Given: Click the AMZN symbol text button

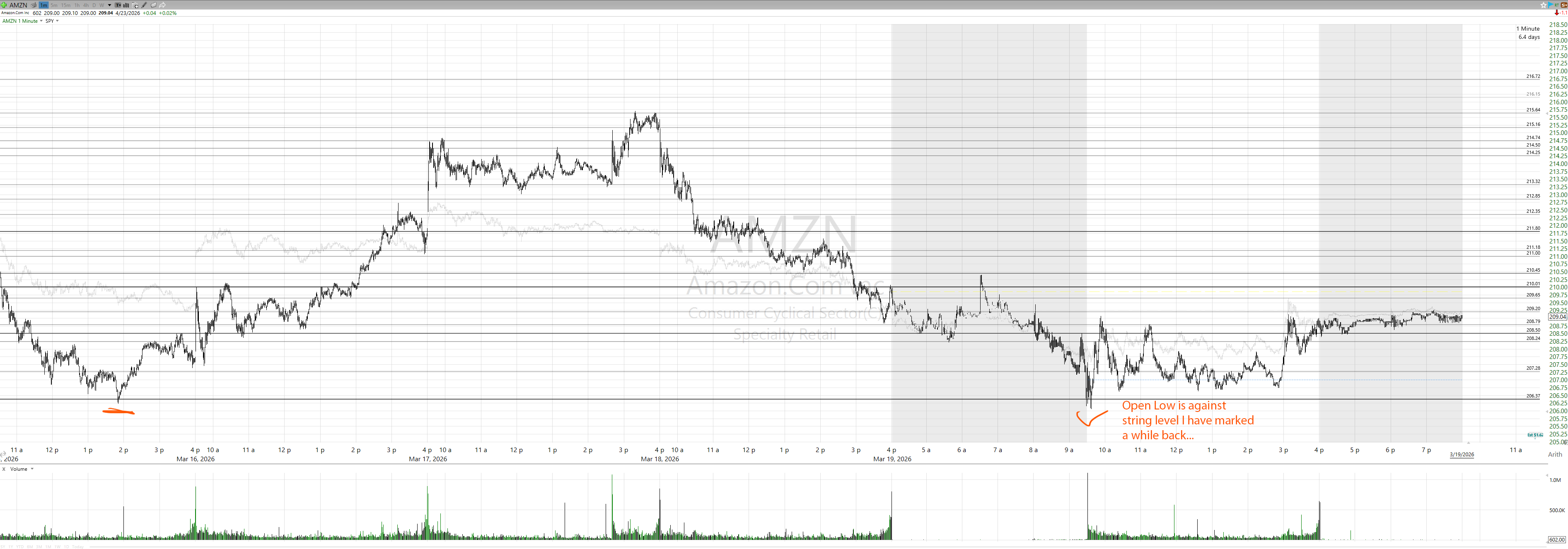Looking at the screenshot, I should (x=18, y=5).
